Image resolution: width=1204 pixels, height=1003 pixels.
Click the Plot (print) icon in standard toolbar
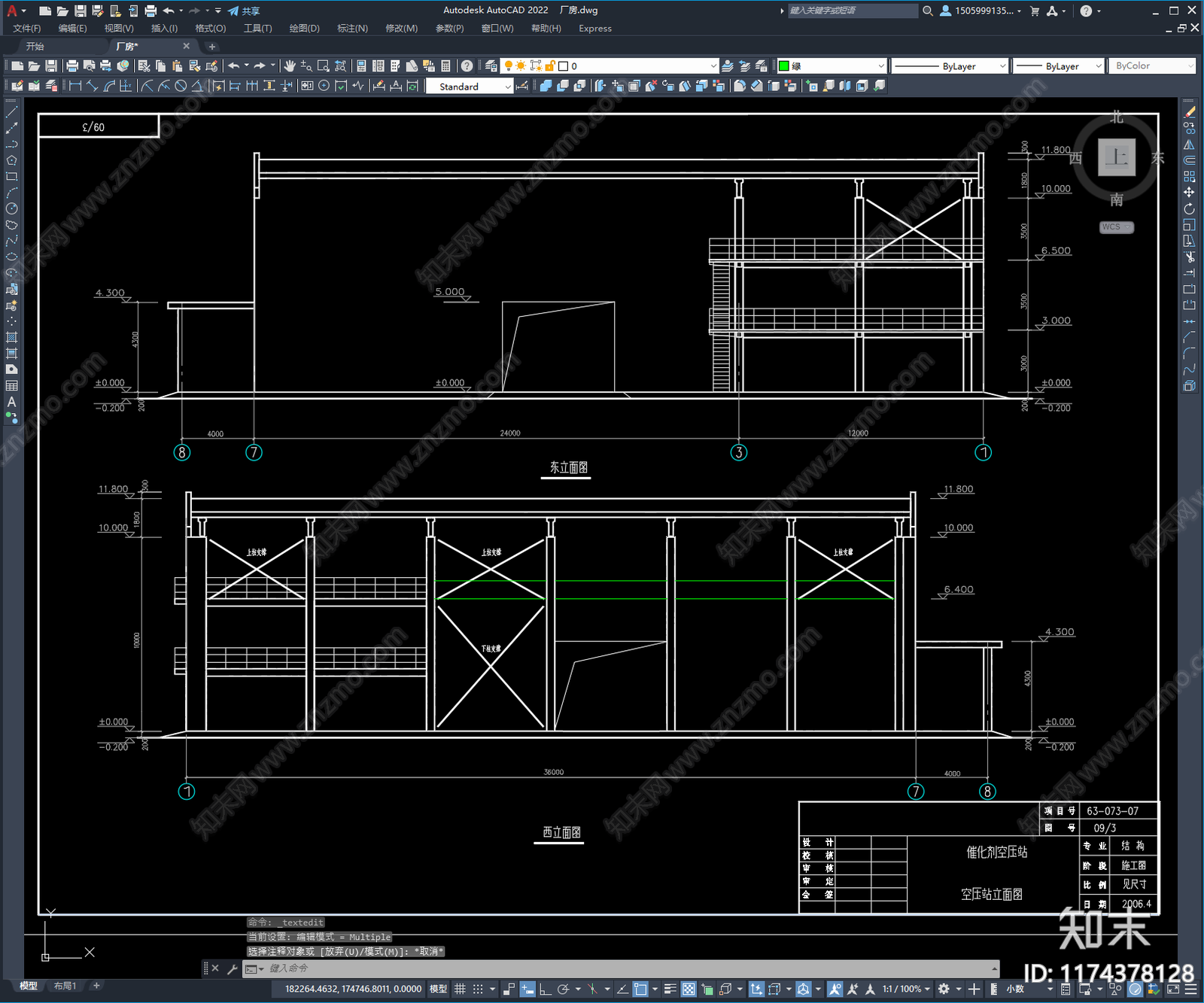(72, 66)
